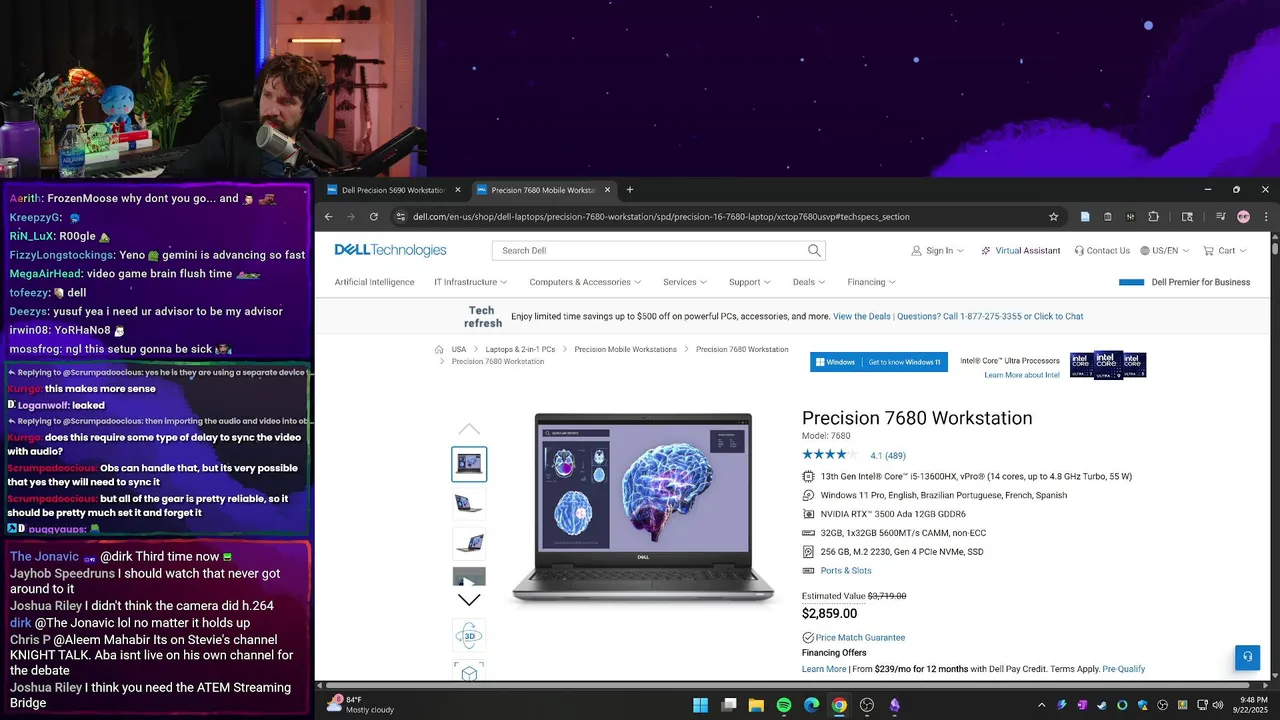Click the browser address bar URL
Viewport: 1280px width, 720px height.
point(661,216)
